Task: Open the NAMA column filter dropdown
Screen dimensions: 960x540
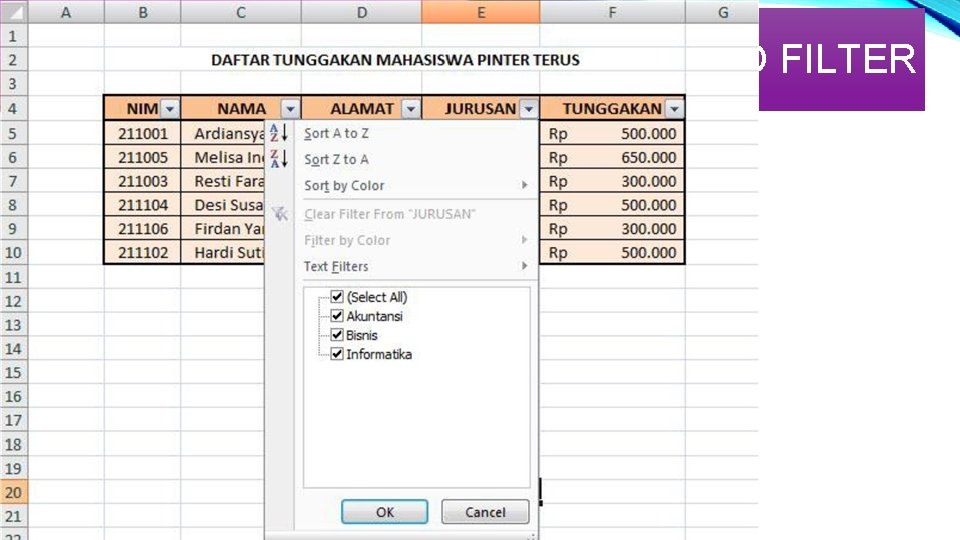Action: 290,109
